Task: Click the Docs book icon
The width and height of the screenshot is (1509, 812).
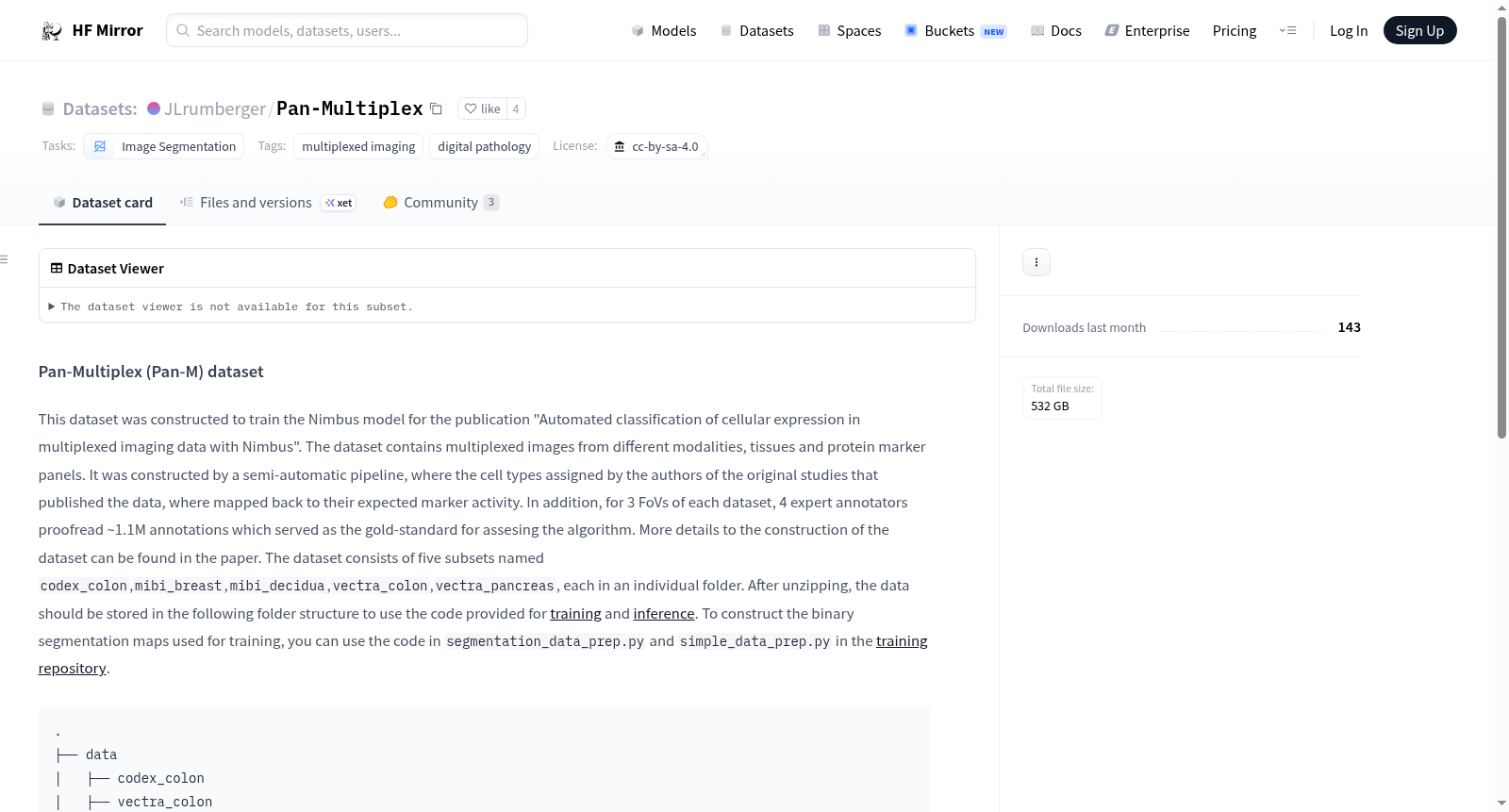Action: coord(1037,31)
